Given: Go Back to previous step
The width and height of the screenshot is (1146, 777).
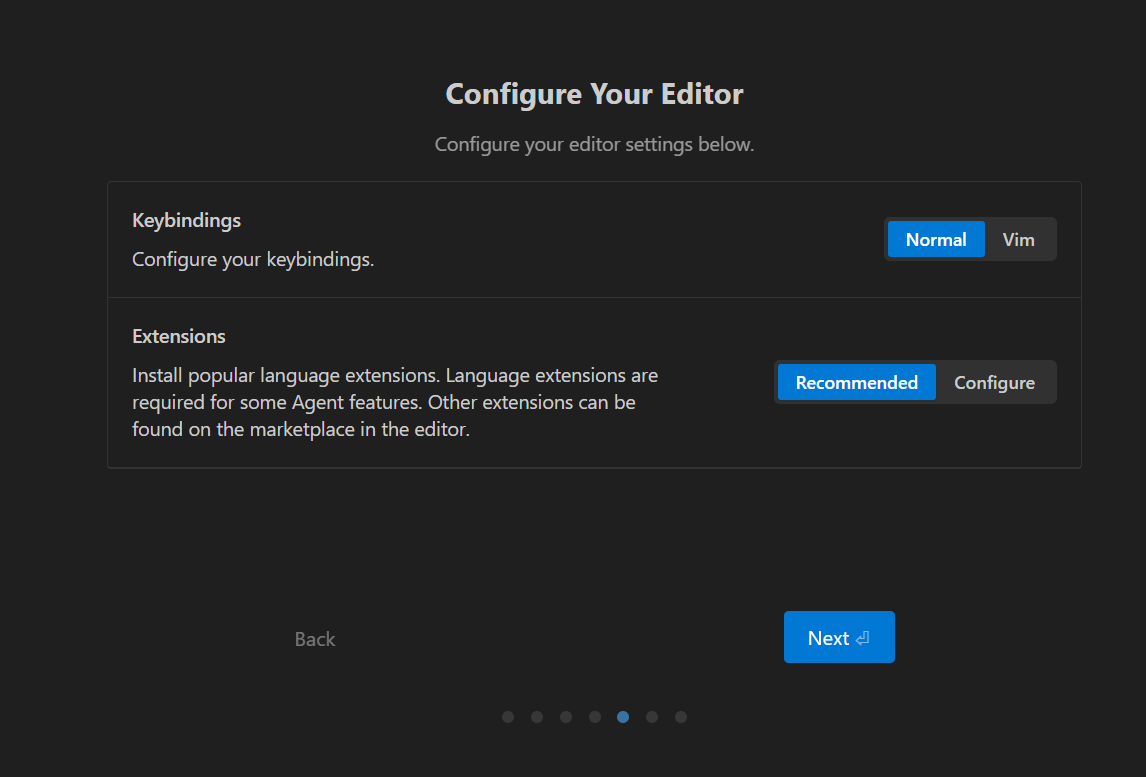Looking at the screenshot, I should pos(315,639).
